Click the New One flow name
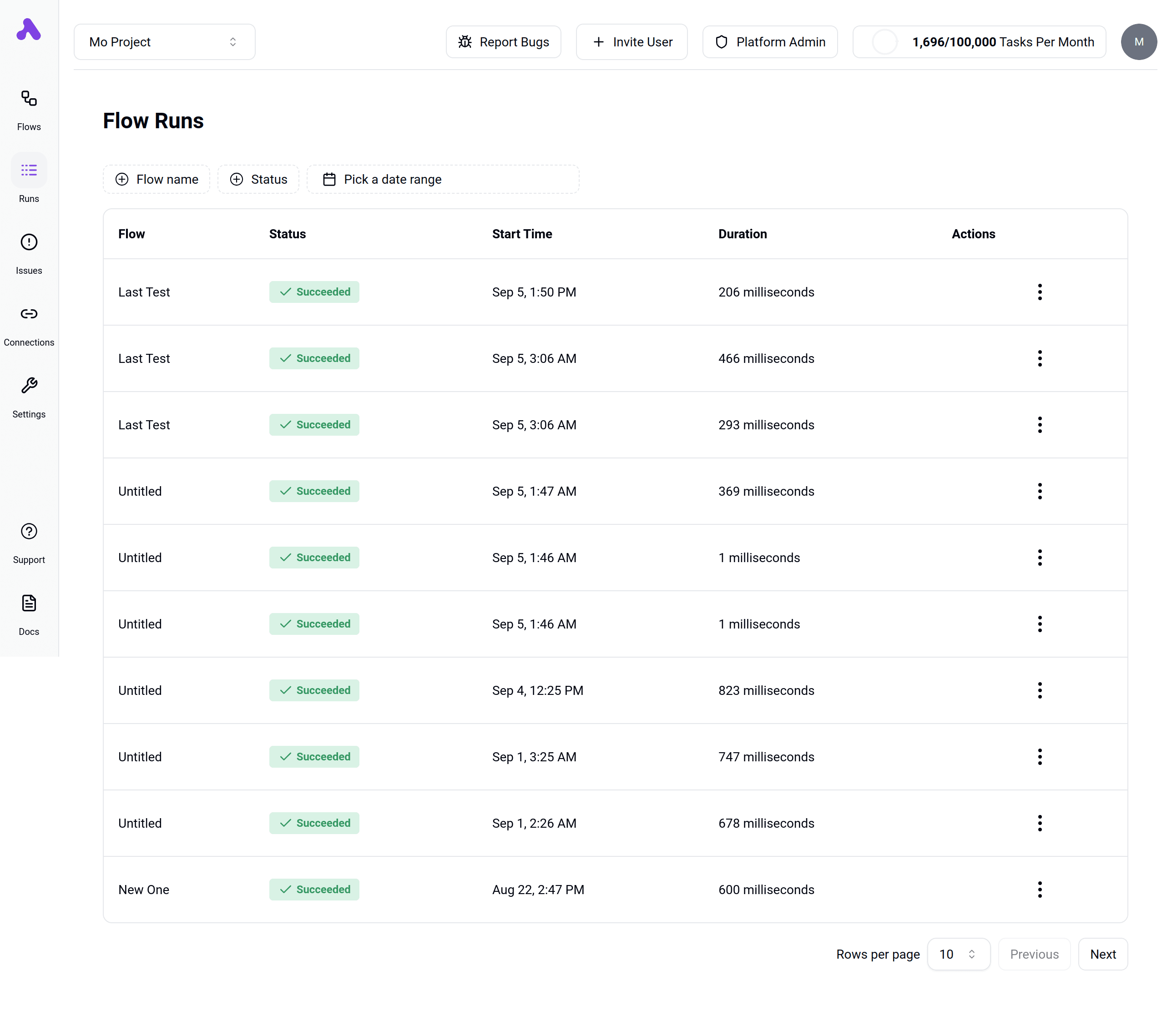Image resolution: width=1172 pixels, height=1036 pixels. 143,890
